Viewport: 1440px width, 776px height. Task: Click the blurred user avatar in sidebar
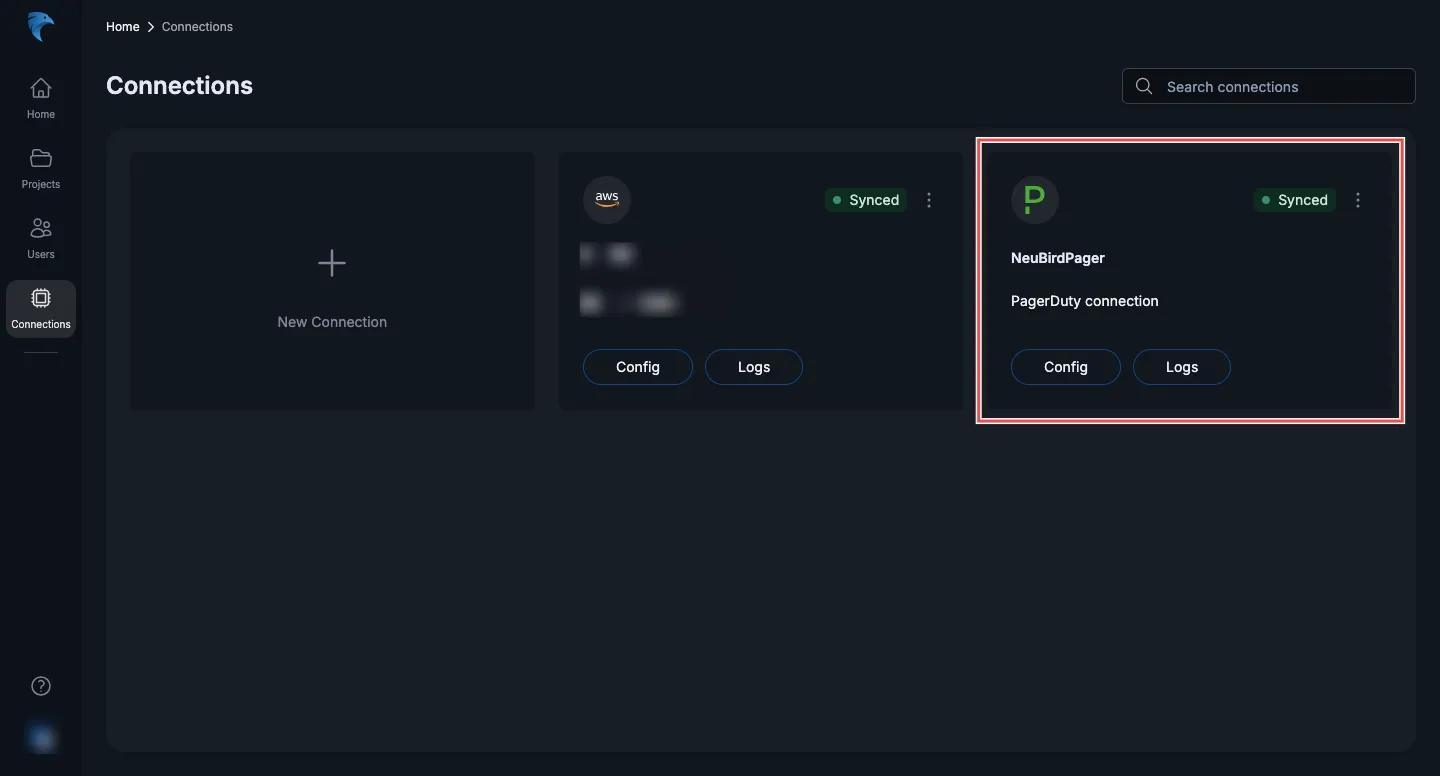pyautogui.click(x=41, y=738)
